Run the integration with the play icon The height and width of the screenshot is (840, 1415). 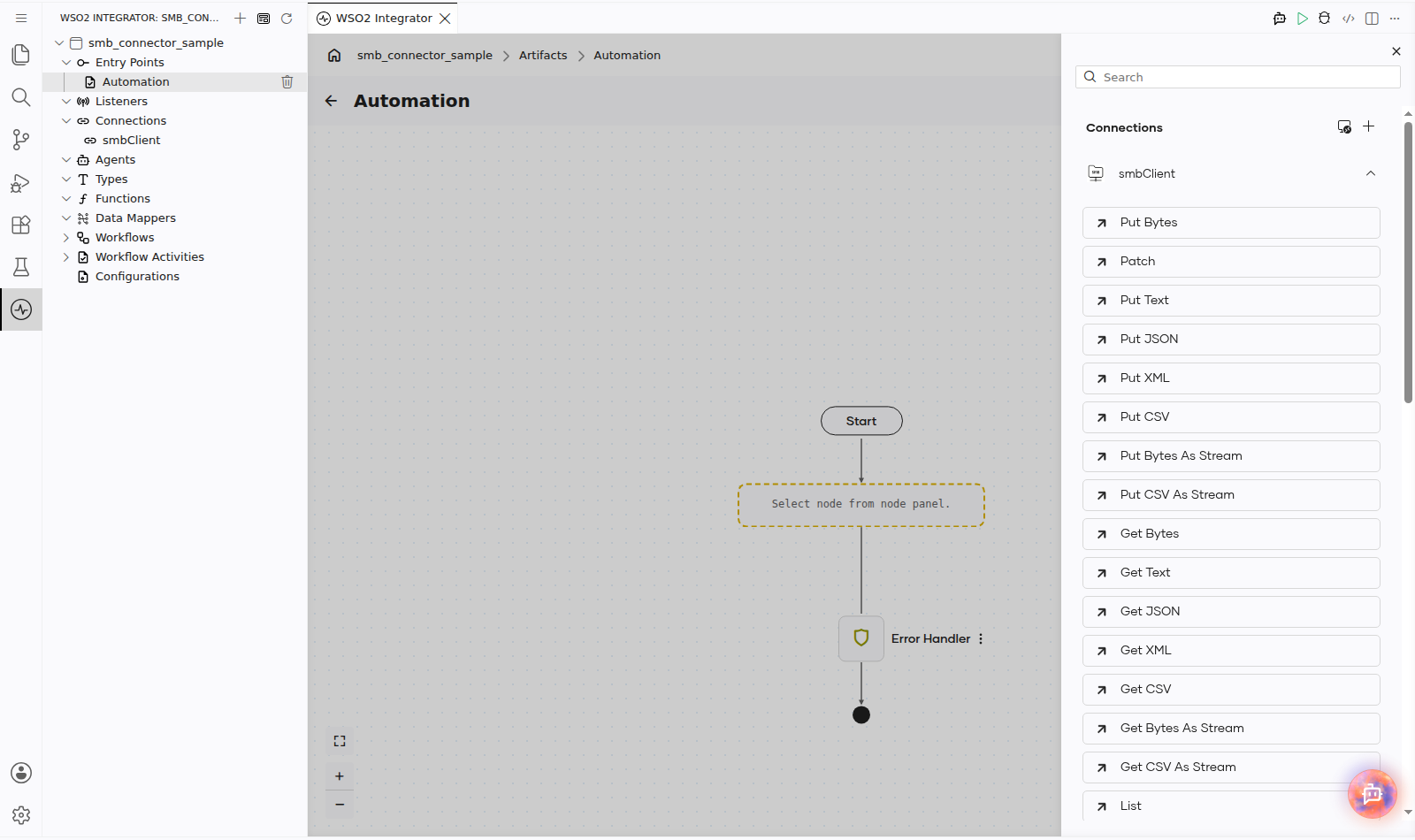1303,18
